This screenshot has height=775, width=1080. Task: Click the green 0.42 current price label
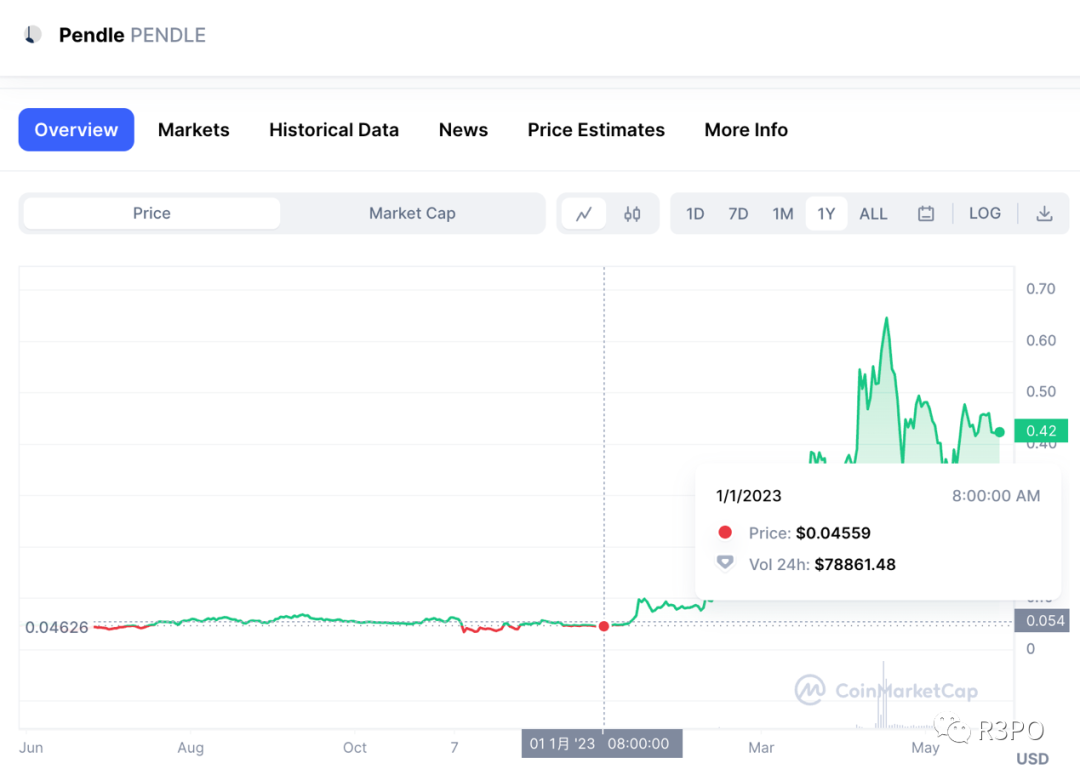click(x=1041, y=431)
